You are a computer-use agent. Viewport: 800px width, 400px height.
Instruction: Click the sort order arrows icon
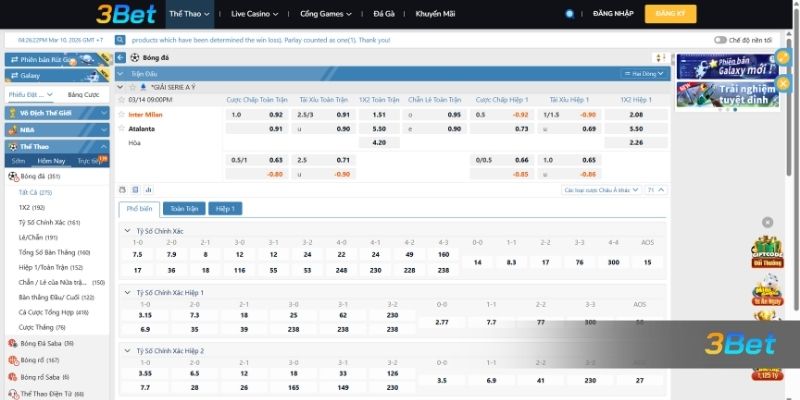(660, 58)
